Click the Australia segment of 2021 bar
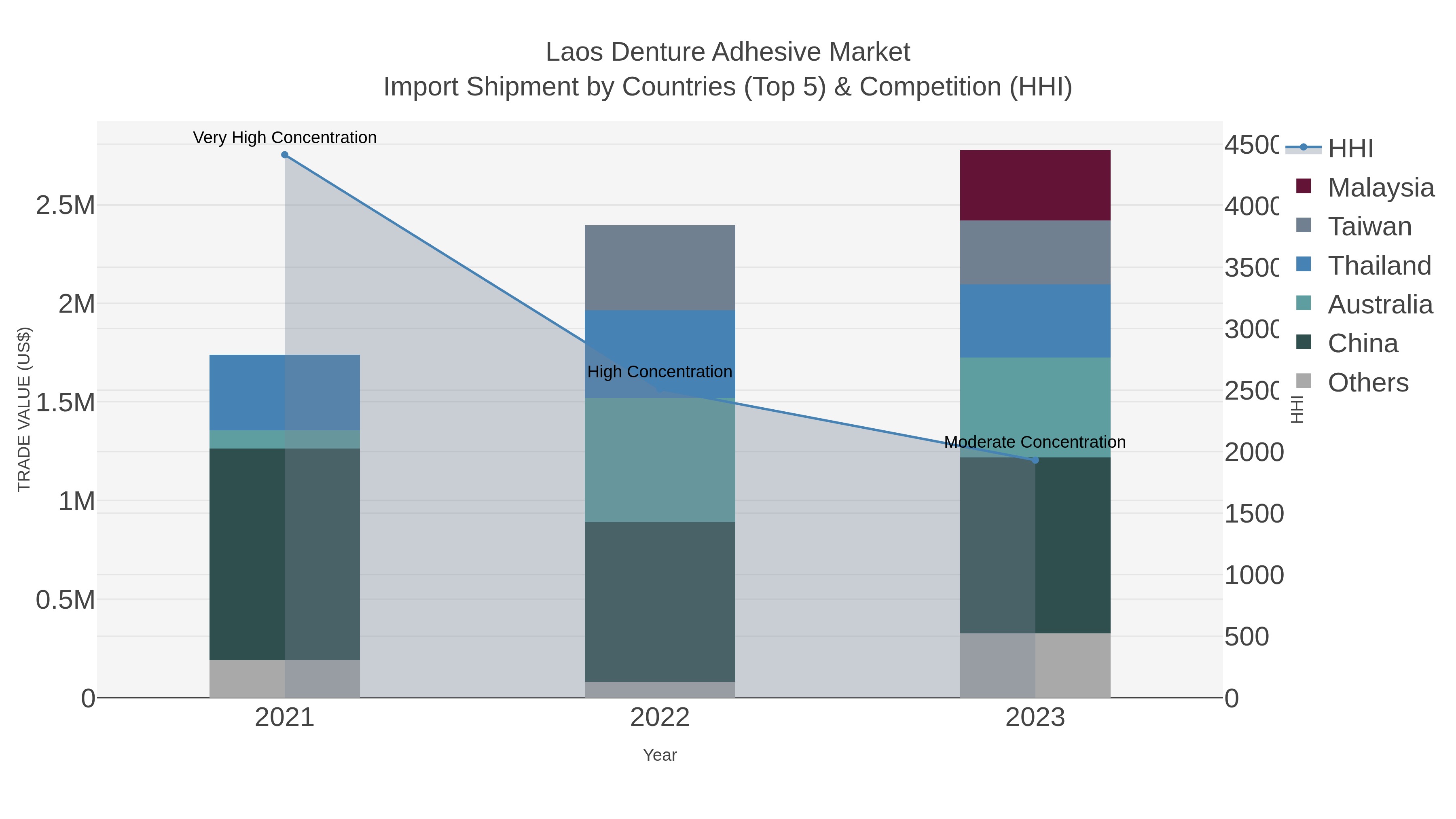The image size is (1456, 819). pyautogui.click(x=285, y=440)
